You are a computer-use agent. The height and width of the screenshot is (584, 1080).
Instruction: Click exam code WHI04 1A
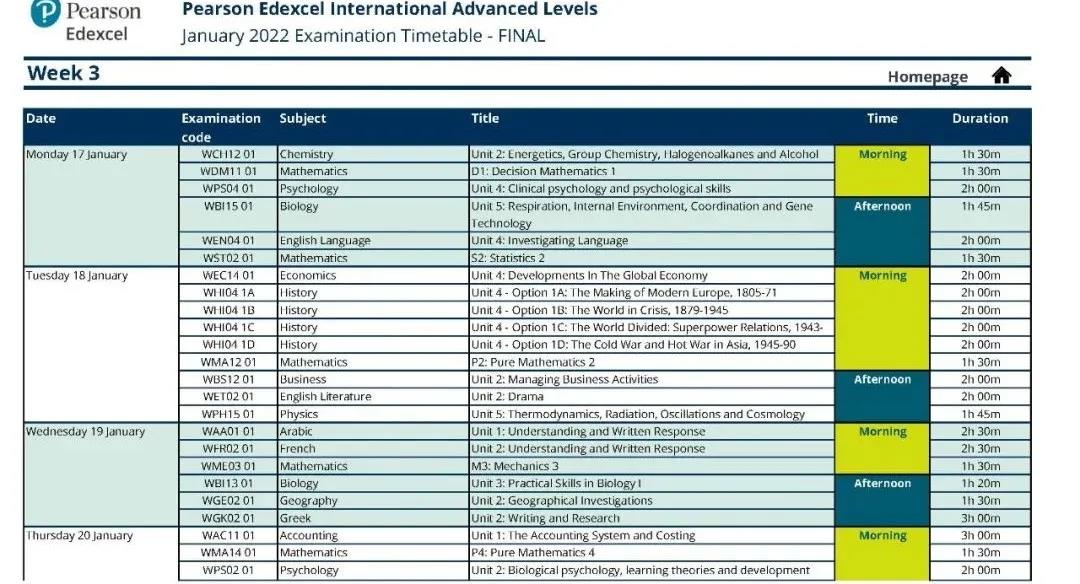coord(228,293)
